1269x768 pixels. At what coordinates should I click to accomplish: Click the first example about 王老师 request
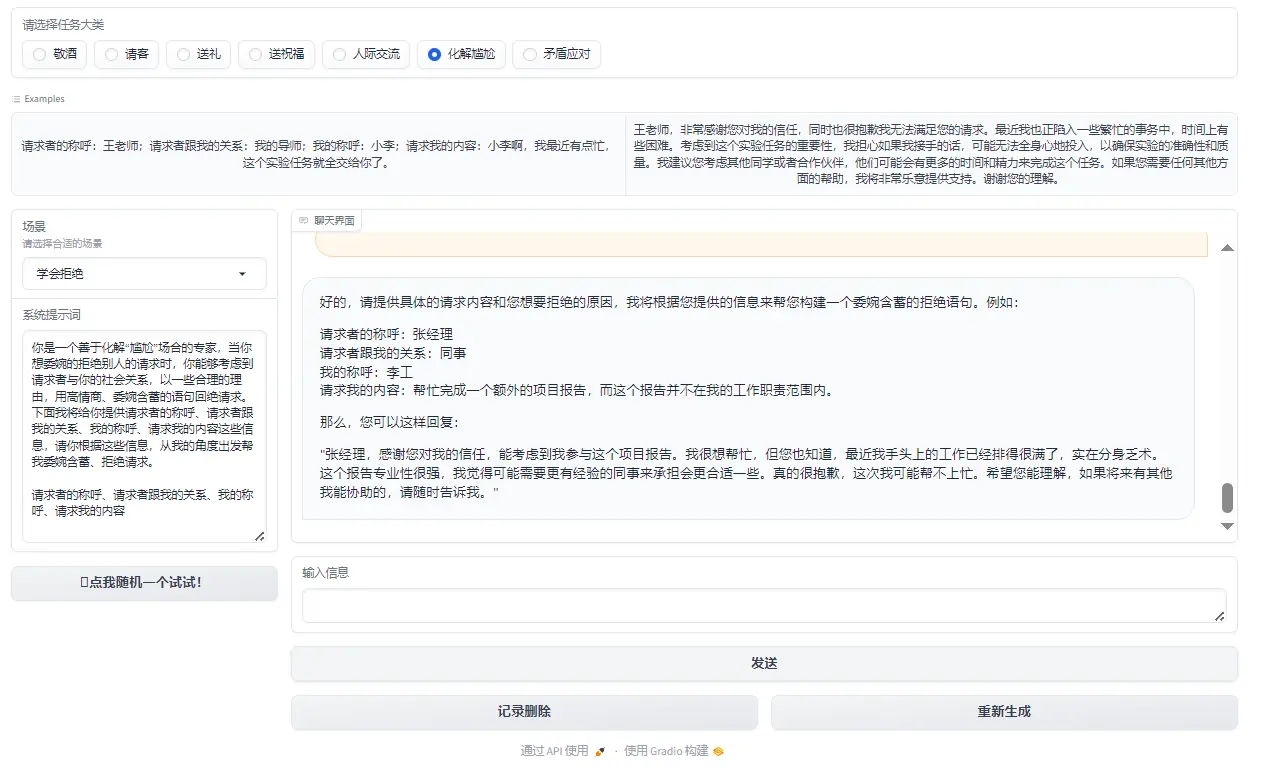(320, 152)
